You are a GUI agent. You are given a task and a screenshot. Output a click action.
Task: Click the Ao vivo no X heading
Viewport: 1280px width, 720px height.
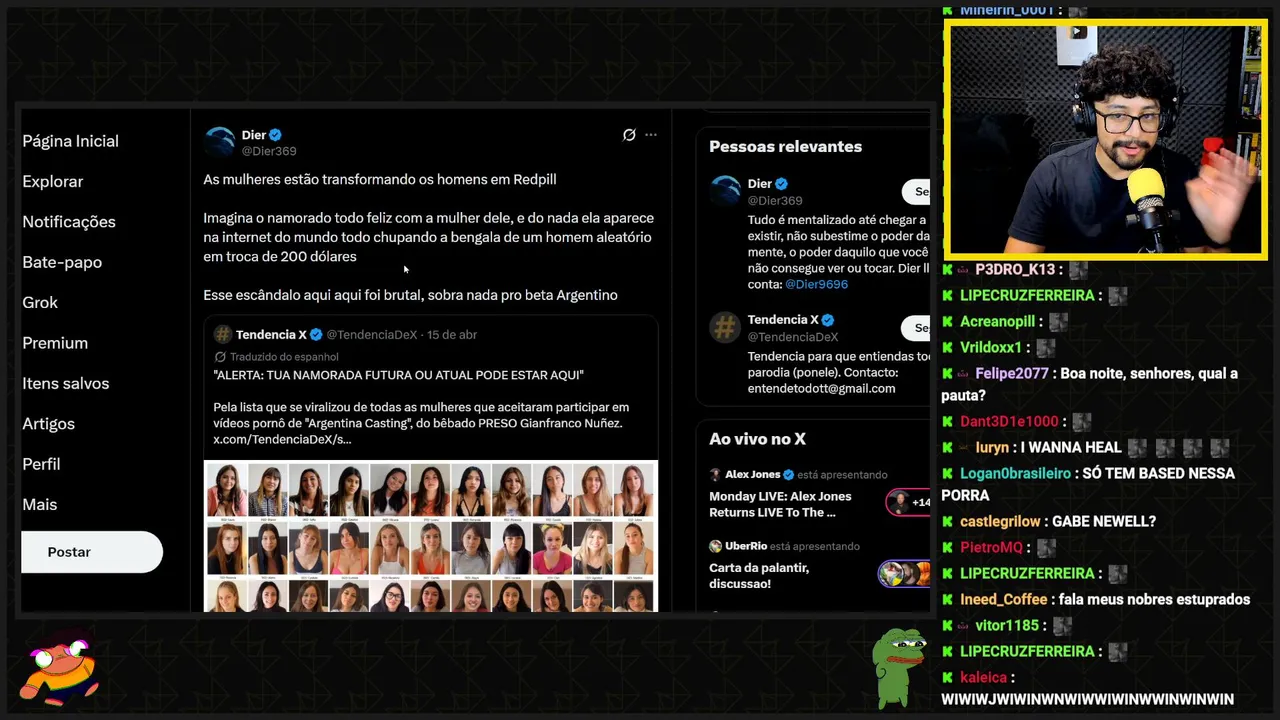757,439
